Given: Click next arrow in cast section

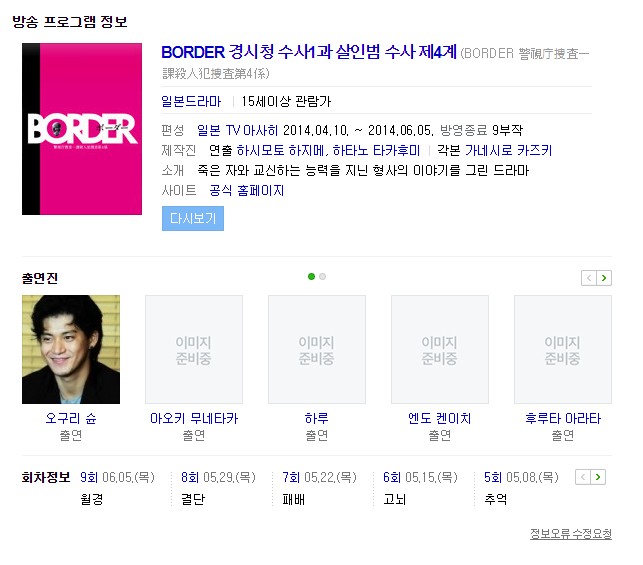Looking at the screenshot, I should [x=604, y=278].
